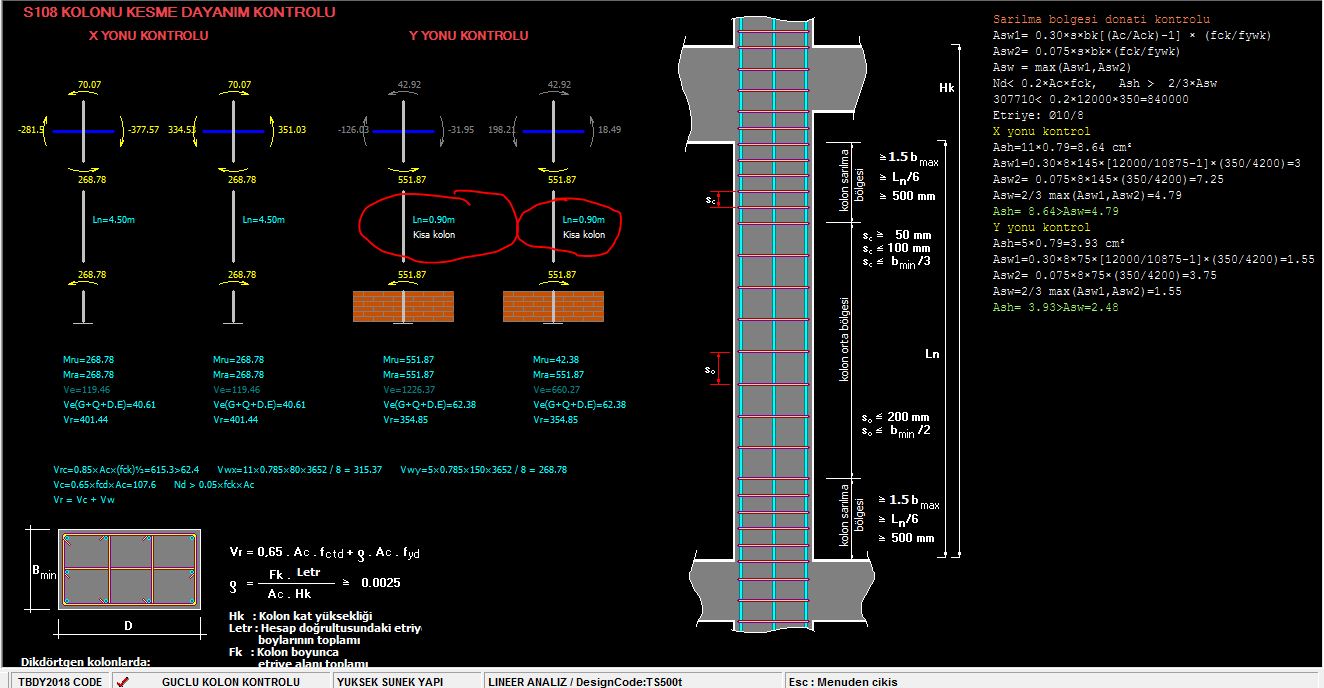Click the X YONU KONTROLU heading
The width and height of the screenshot is (1324, 688).
point(149,36)
